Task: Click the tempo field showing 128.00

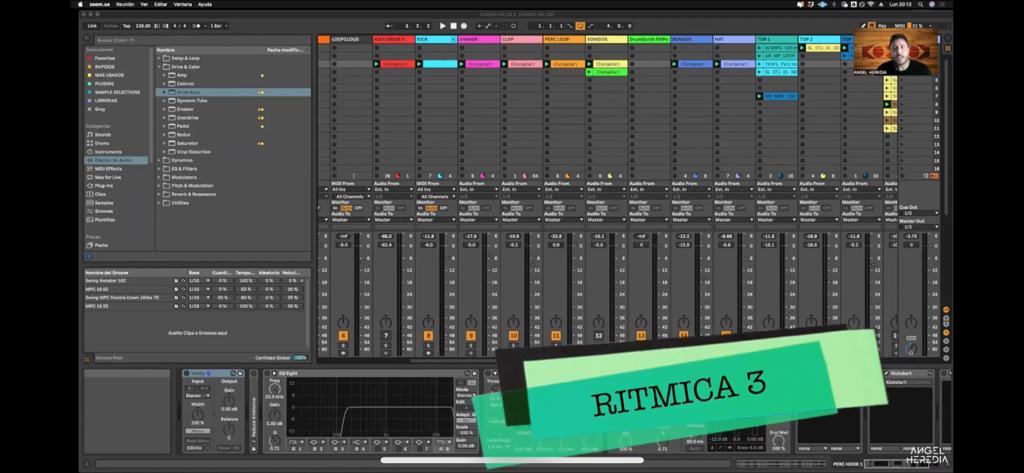Action: click(x=142, y=26)
